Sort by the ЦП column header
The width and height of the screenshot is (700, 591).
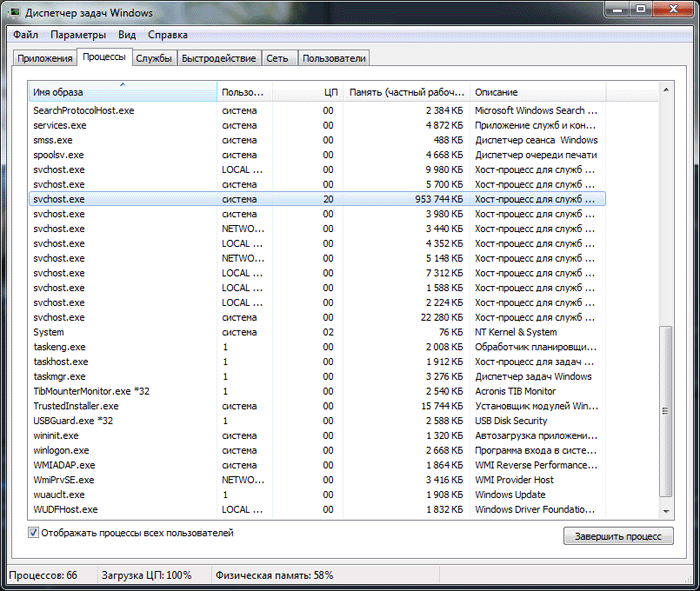click(x=308, y=92)
